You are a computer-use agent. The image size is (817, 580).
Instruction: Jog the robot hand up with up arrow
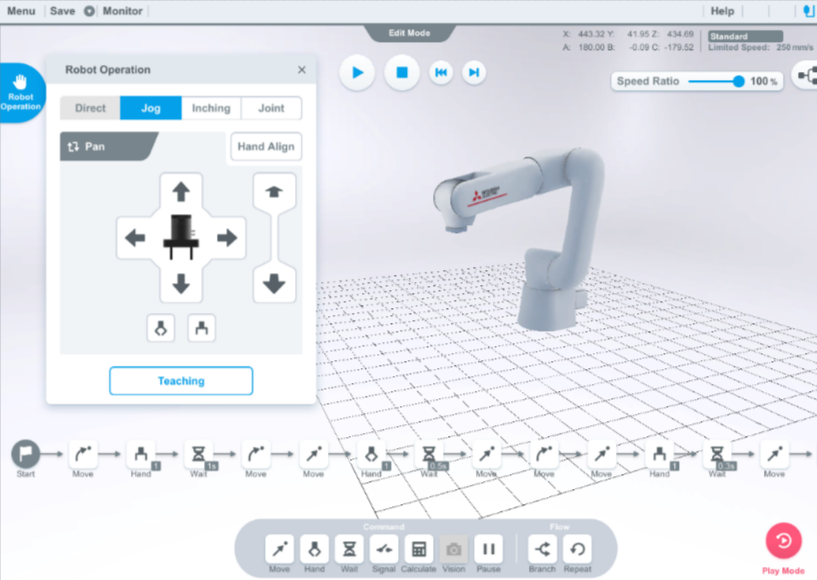181,192
